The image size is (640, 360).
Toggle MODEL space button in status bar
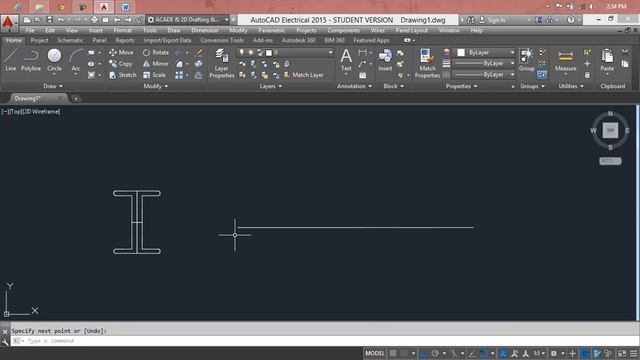click(374, 353)
